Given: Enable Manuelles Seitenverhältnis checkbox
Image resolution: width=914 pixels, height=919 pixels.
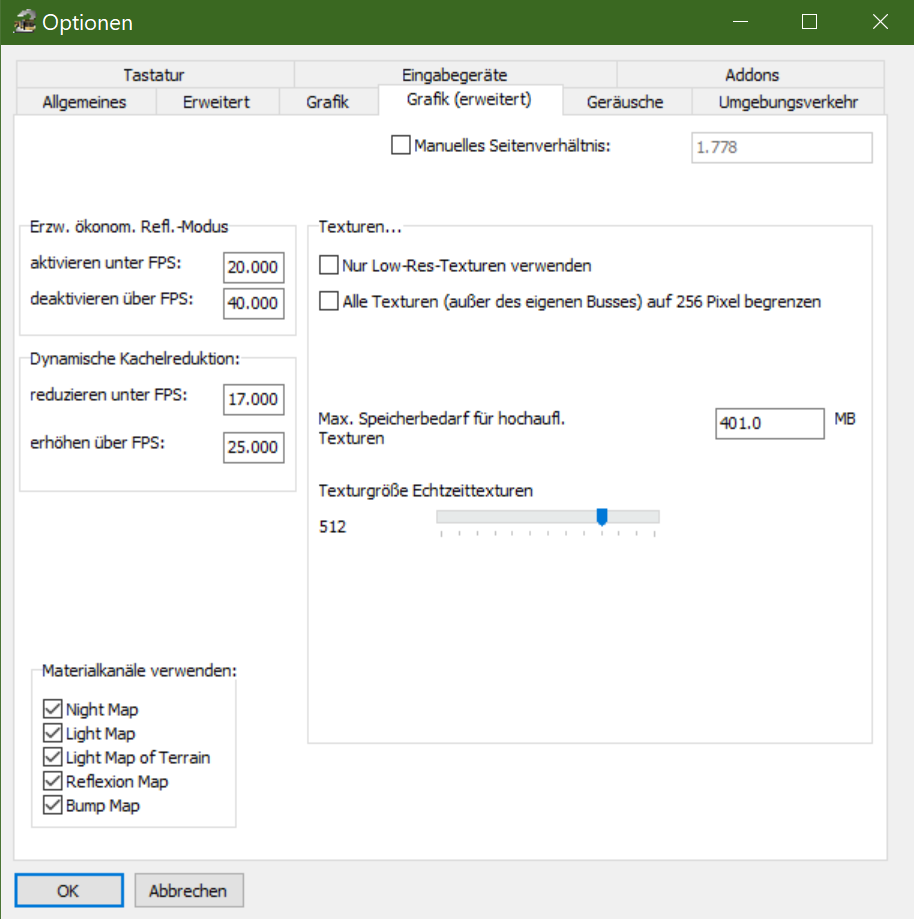Looking at the screenshot, I should coord(401,146).
